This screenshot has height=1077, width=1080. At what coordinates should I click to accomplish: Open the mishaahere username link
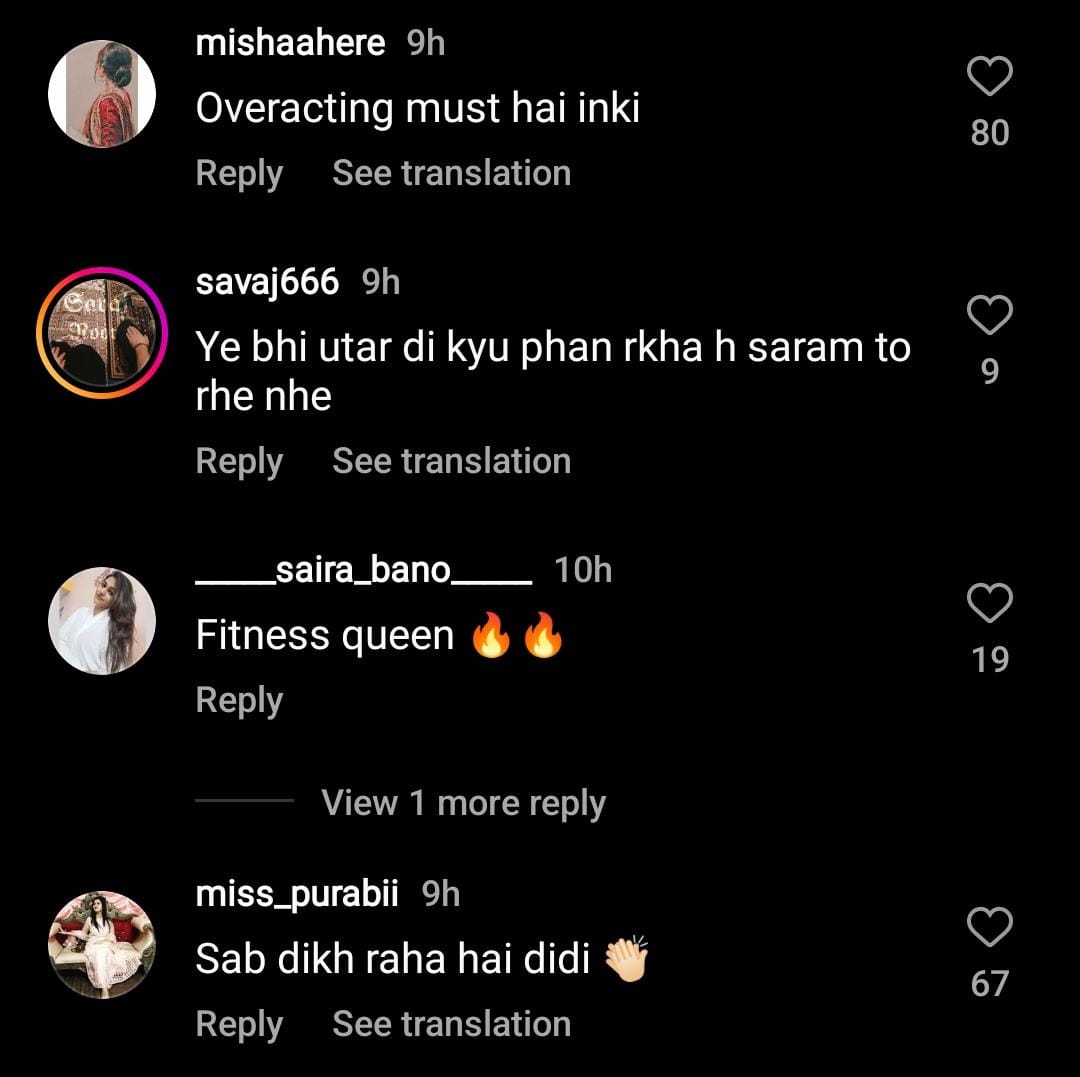coord(290,43)
